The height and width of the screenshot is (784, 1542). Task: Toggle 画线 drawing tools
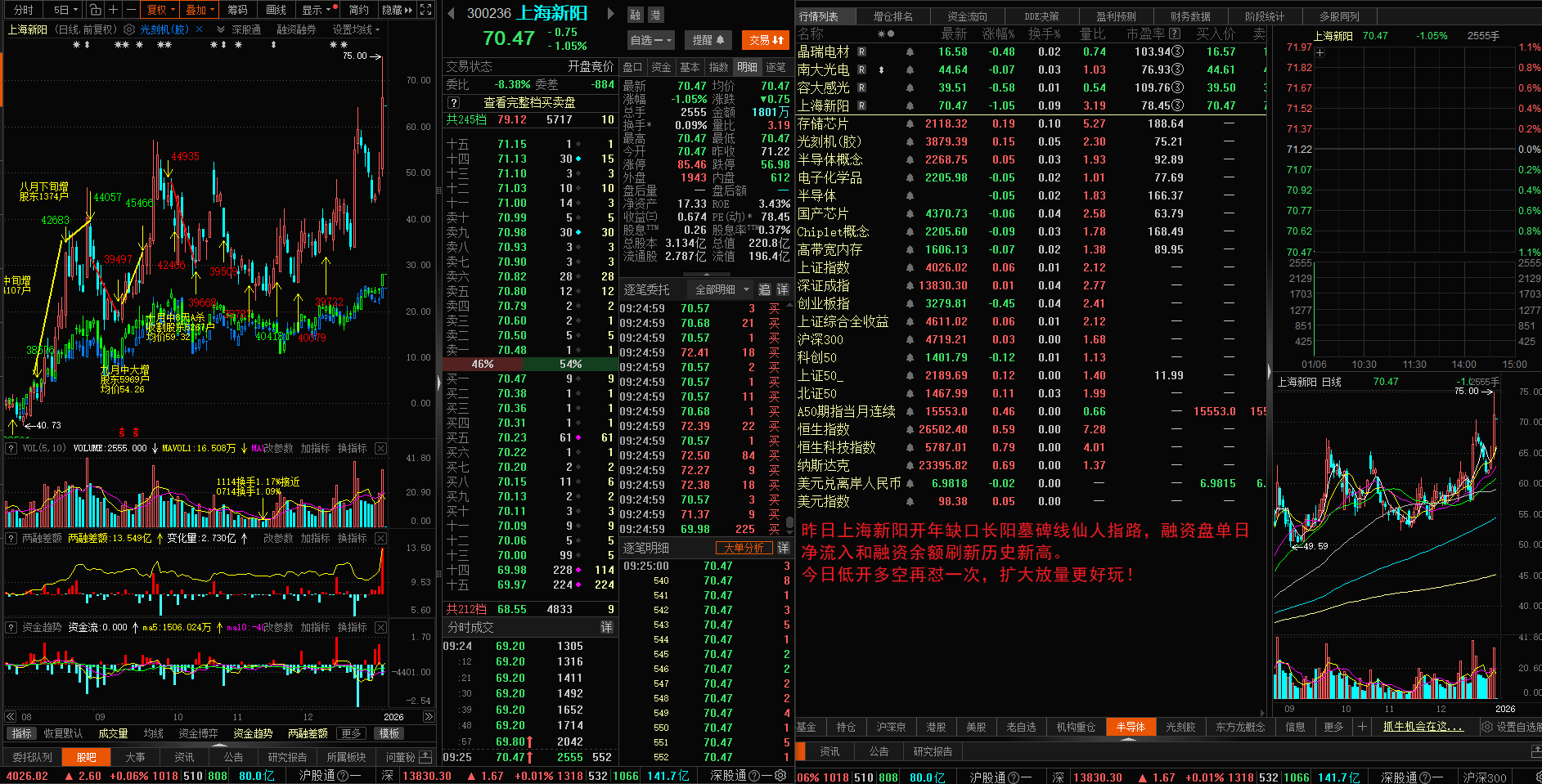coord(276,10)
